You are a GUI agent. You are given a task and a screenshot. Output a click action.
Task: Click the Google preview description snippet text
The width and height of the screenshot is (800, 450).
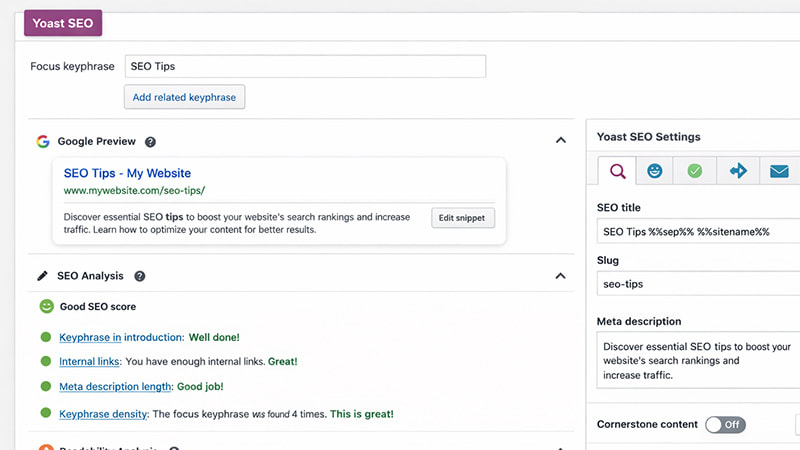click(x=237, y=223)
